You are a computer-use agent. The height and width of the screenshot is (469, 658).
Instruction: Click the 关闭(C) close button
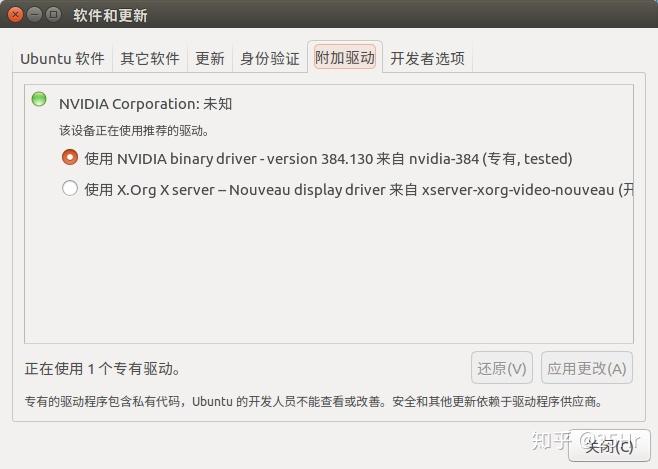pos(609,446)
